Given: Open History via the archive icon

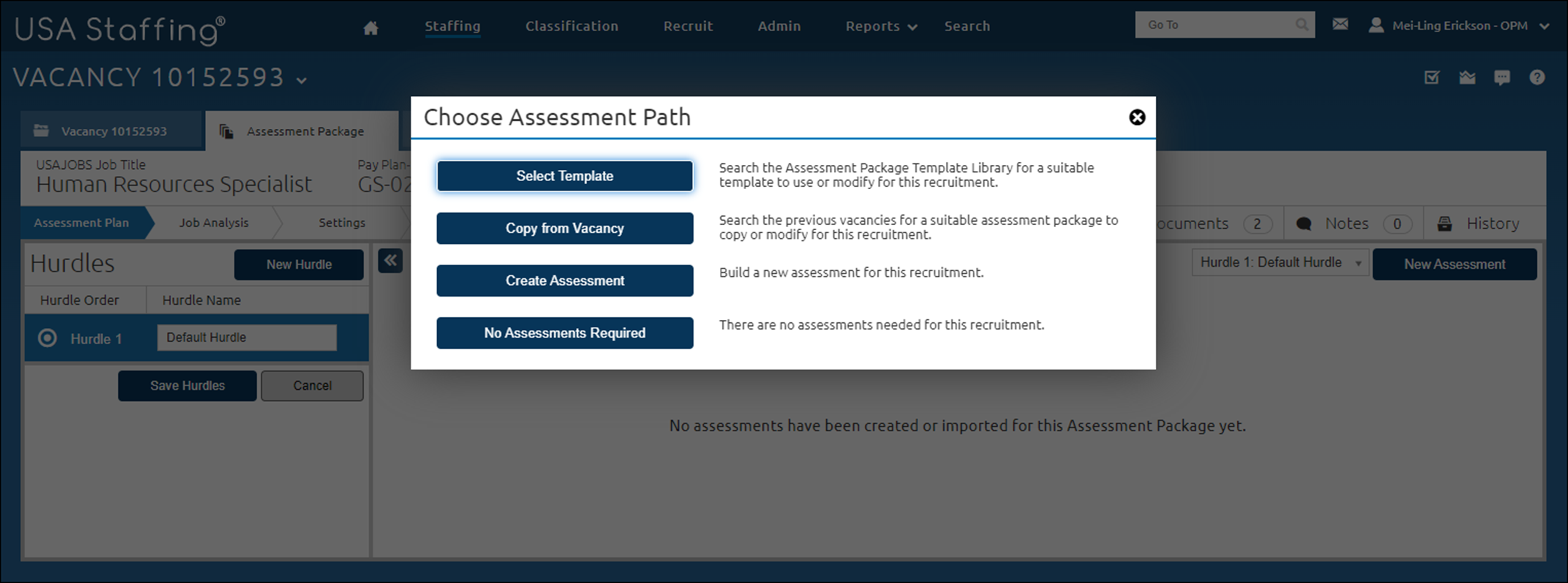Looking at the screenshot, I should pos(1445,223).
